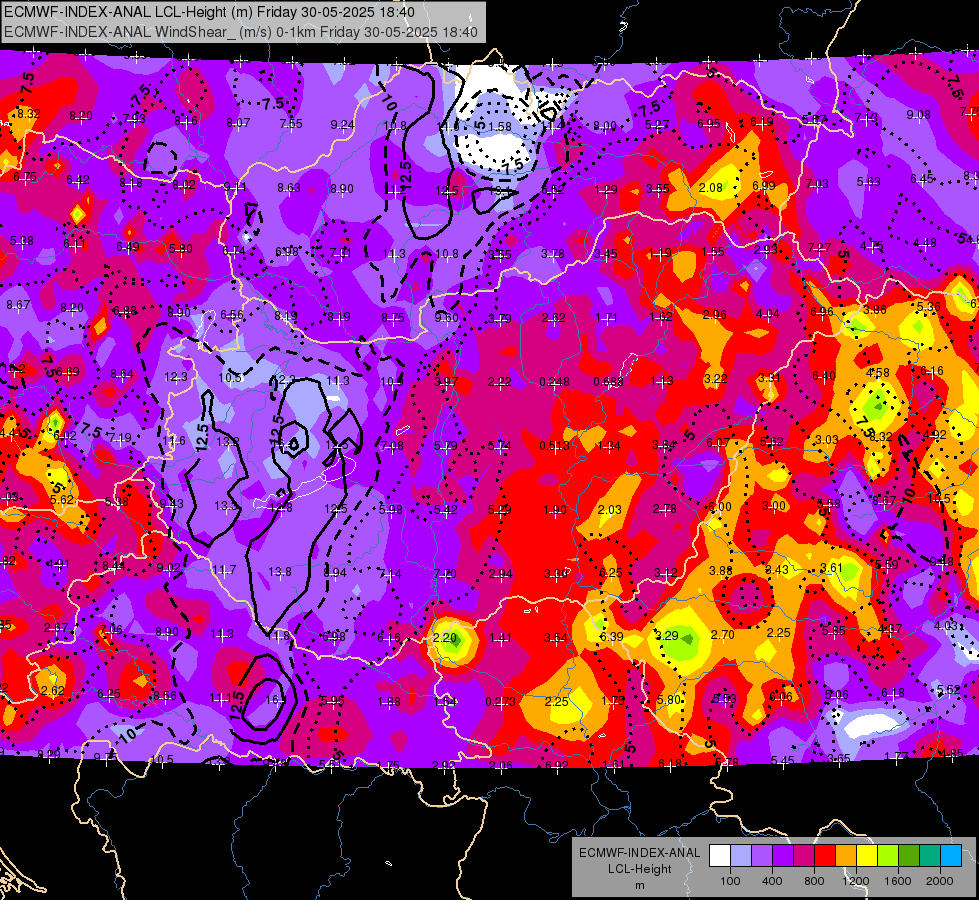Image resolution: width=979 pixels, height=900 pixels.
Task: Click the pale lavender legend swatch
Action: click(x=741, y=856)
